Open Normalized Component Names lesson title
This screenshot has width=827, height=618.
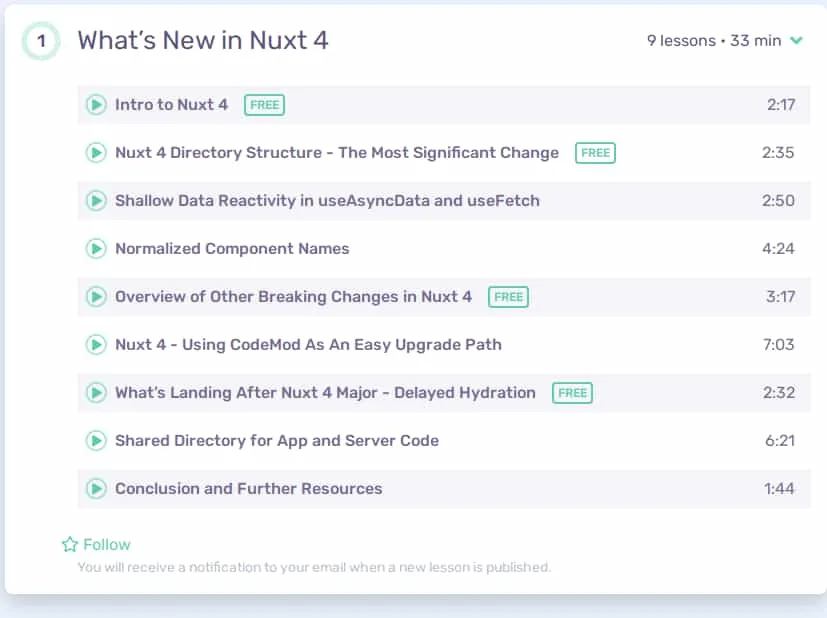232,248
